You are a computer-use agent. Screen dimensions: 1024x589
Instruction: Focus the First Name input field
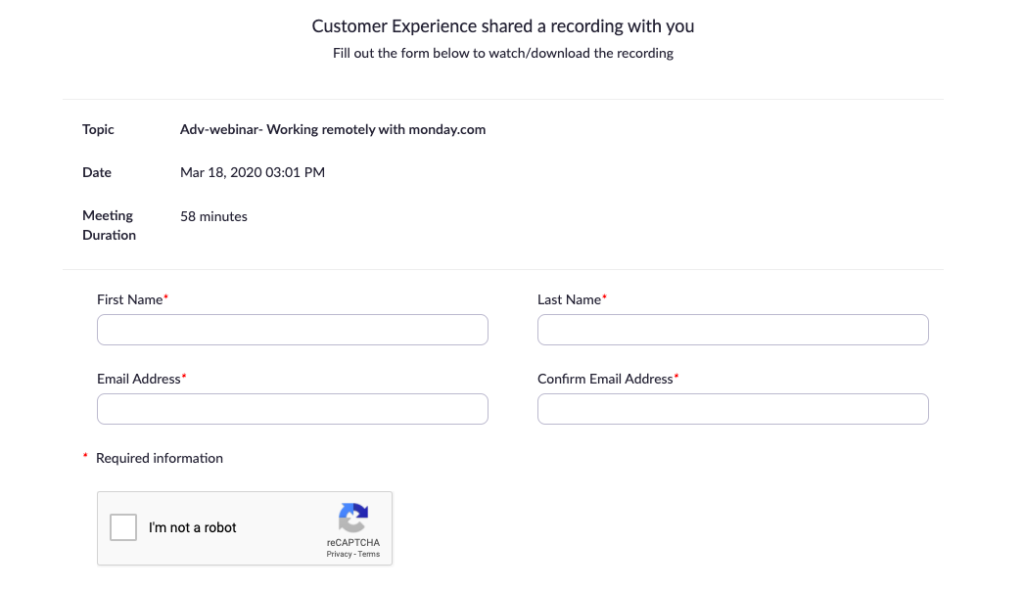292,330
